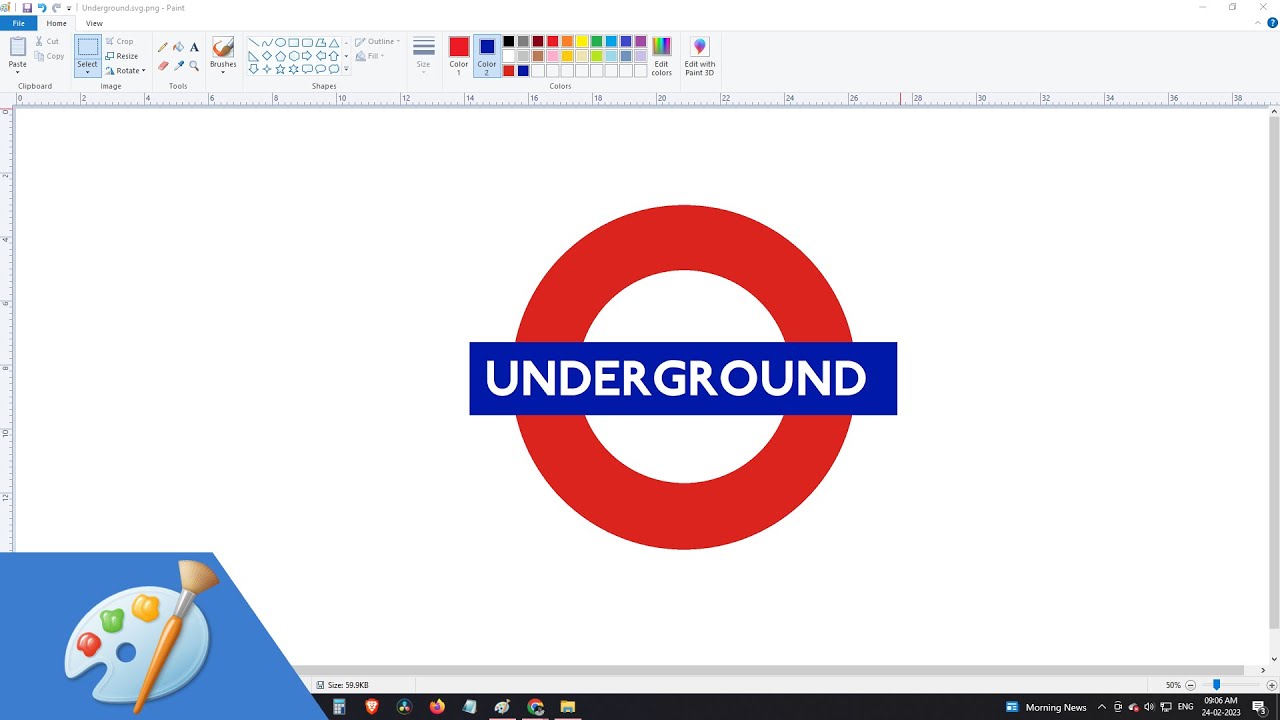Open Chrome from the taskbar
The height and width of the screenshot is (720, 1280).
[535, 707]
